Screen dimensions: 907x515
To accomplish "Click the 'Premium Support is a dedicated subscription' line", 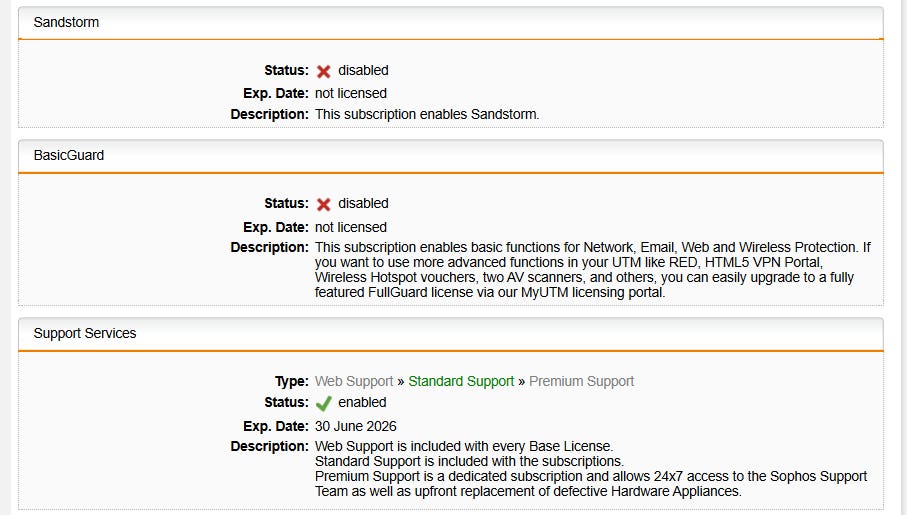I will (x=590, y=476).
